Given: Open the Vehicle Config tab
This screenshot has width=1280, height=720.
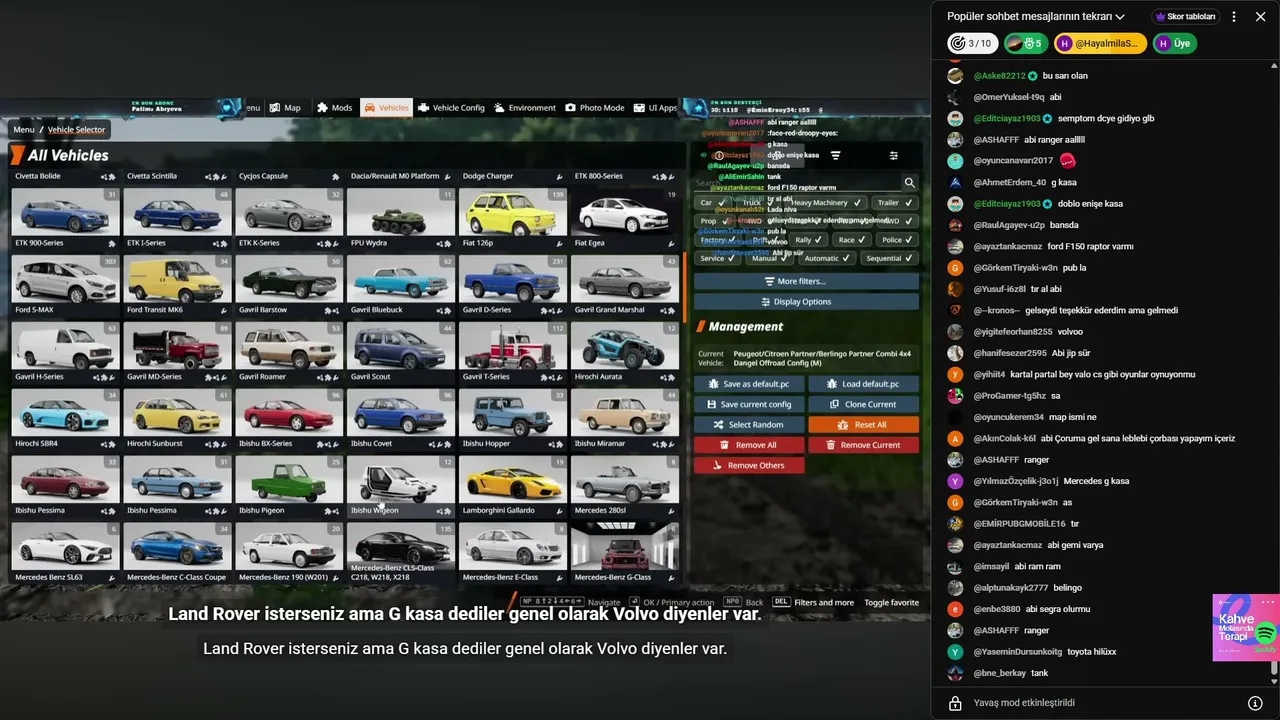Looking at the screenshot, I should point(451,108).
